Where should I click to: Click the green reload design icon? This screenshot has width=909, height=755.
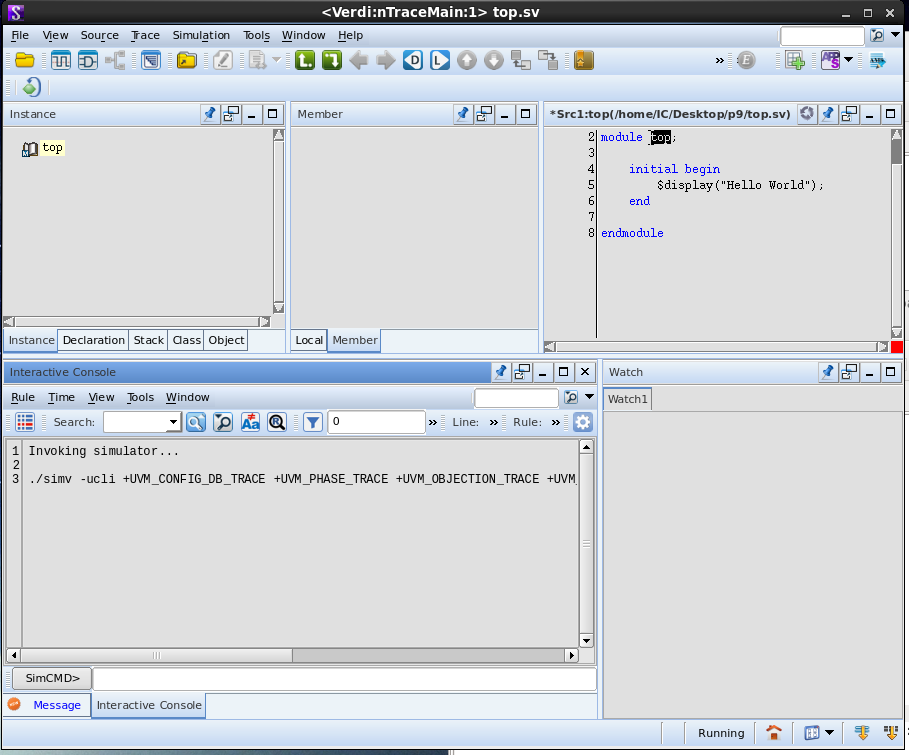click(x=31, y=88)
